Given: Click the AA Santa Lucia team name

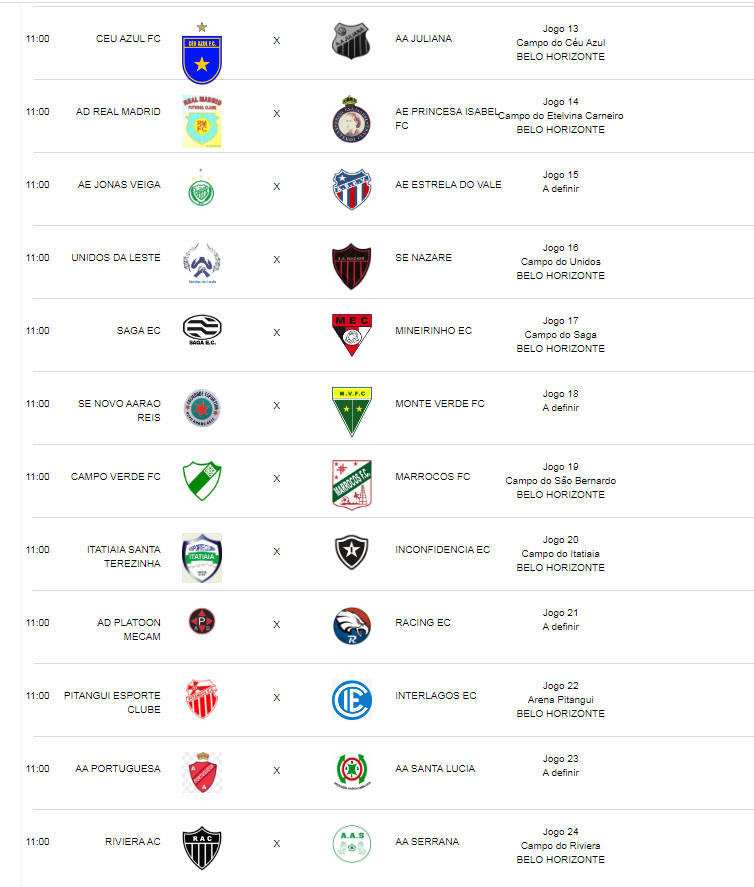Looking at the screenshot, I should point(435,768).
